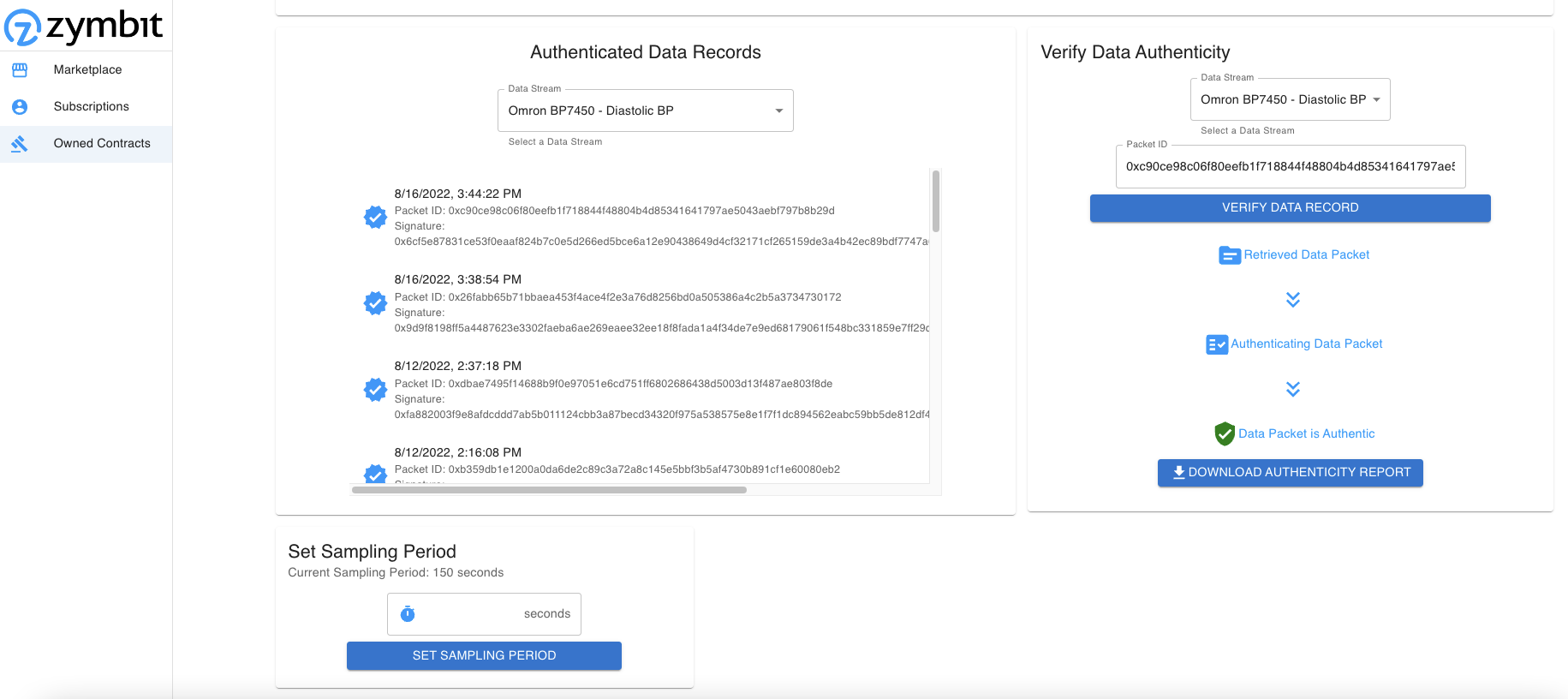Open Marketplace in sidebar
The image size is (1568, 699).
coord(86,69)
